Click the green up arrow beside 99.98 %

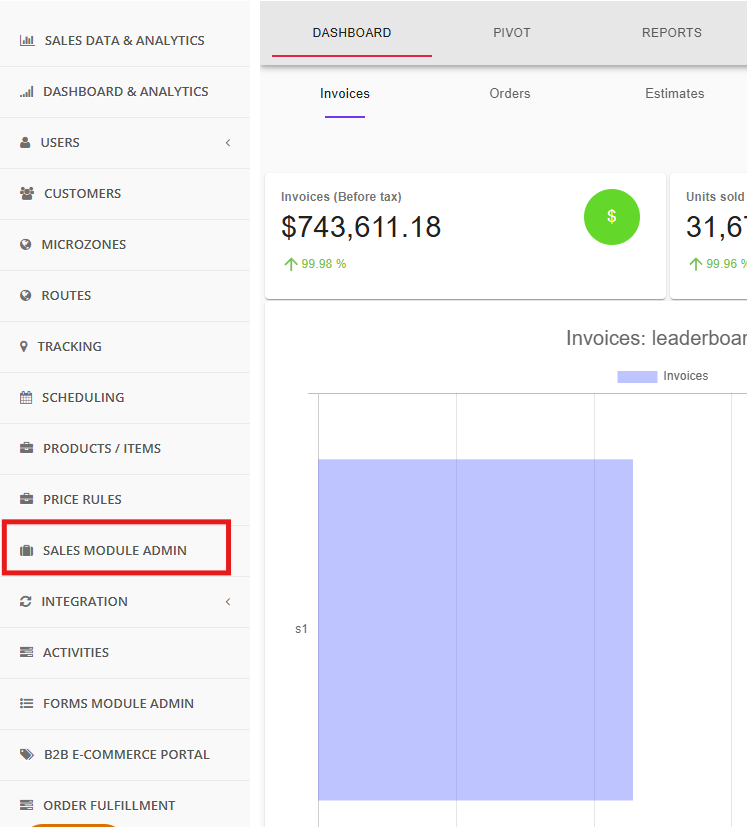click(x=291, y=264)
